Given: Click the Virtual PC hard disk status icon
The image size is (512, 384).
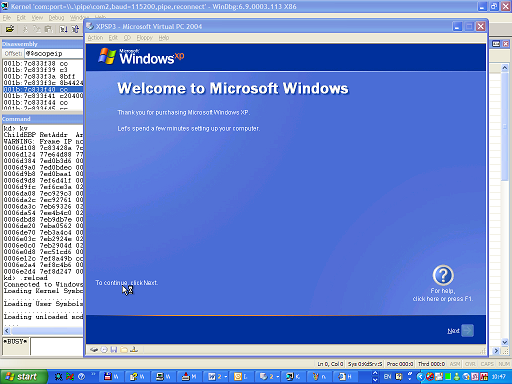Looking at the screenshot, I should point(94,350).
